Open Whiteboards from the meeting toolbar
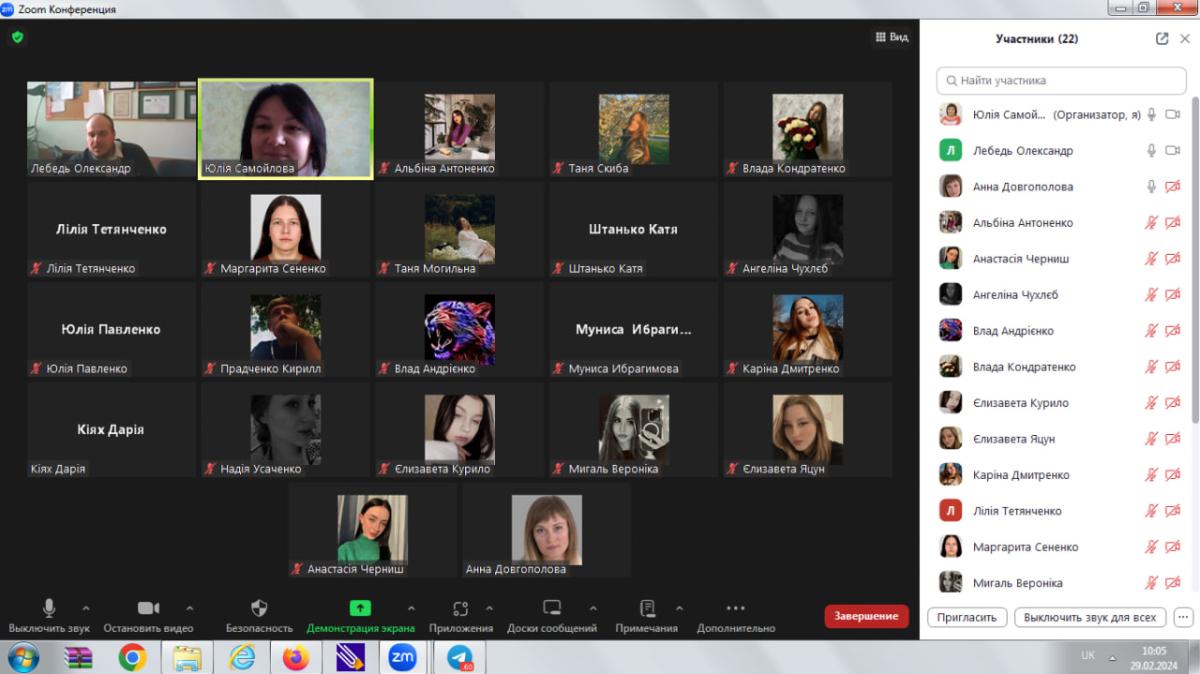Viewport: 1200px width, 674px height. (x=551, y=608)
